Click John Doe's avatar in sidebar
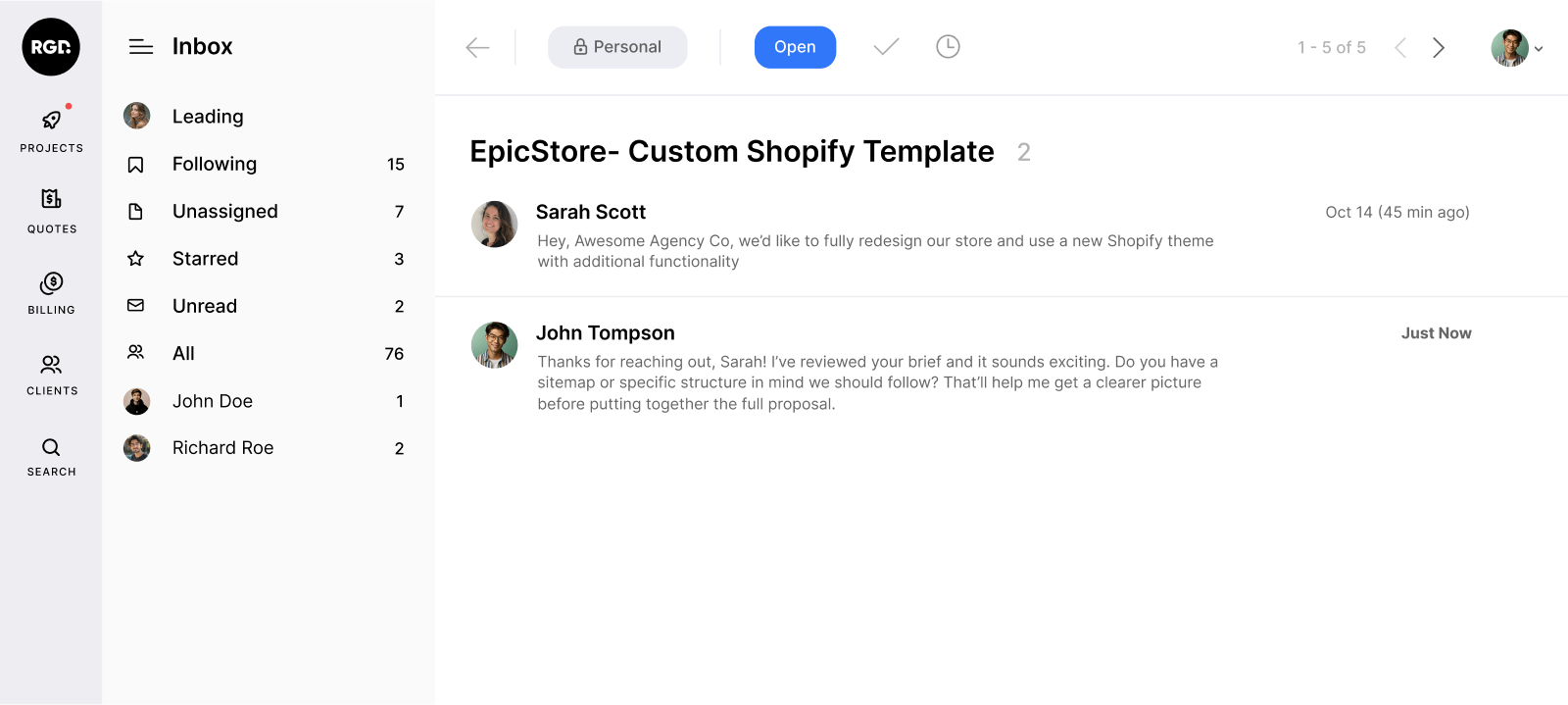 pyautogui.click(x=137, y=401)
